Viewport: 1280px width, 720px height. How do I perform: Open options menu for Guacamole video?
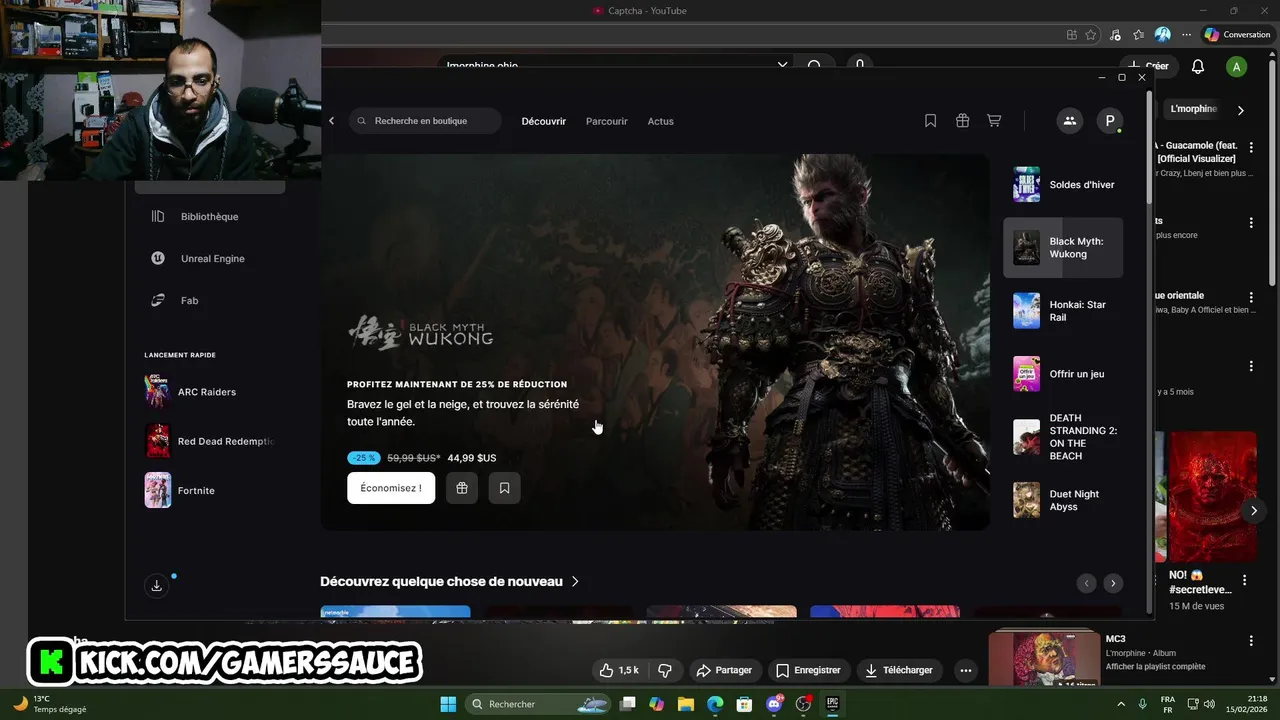[1251, 147]
